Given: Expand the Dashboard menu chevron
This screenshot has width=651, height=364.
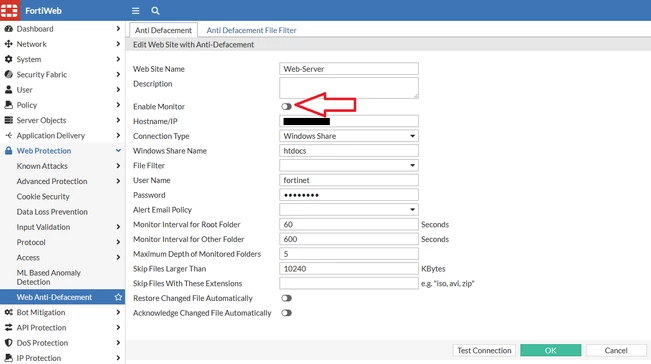Looking at the screenshot, I should click(x=118, y=29).
